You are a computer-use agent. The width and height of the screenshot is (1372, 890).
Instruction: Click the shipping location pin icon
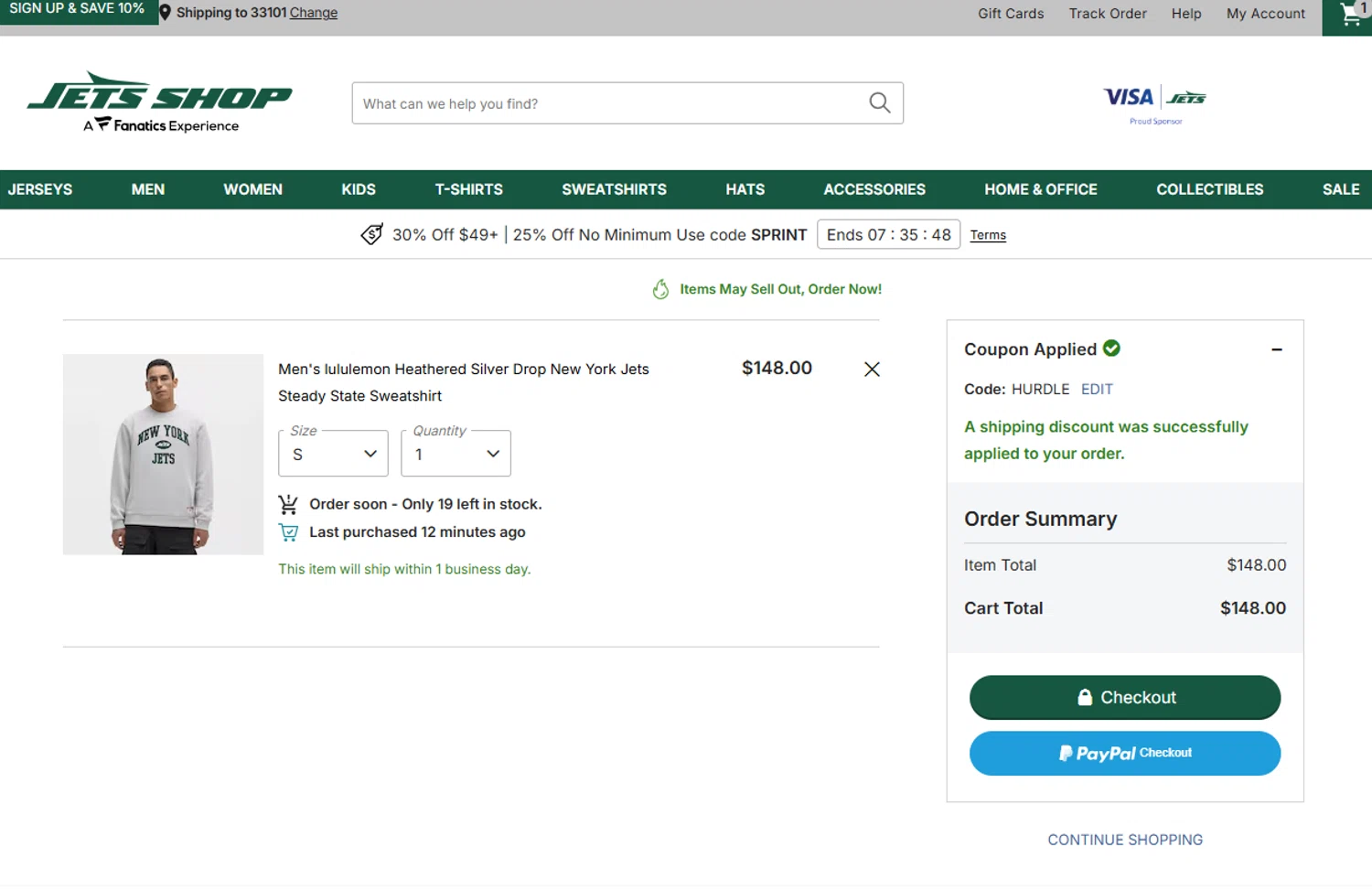165,13
